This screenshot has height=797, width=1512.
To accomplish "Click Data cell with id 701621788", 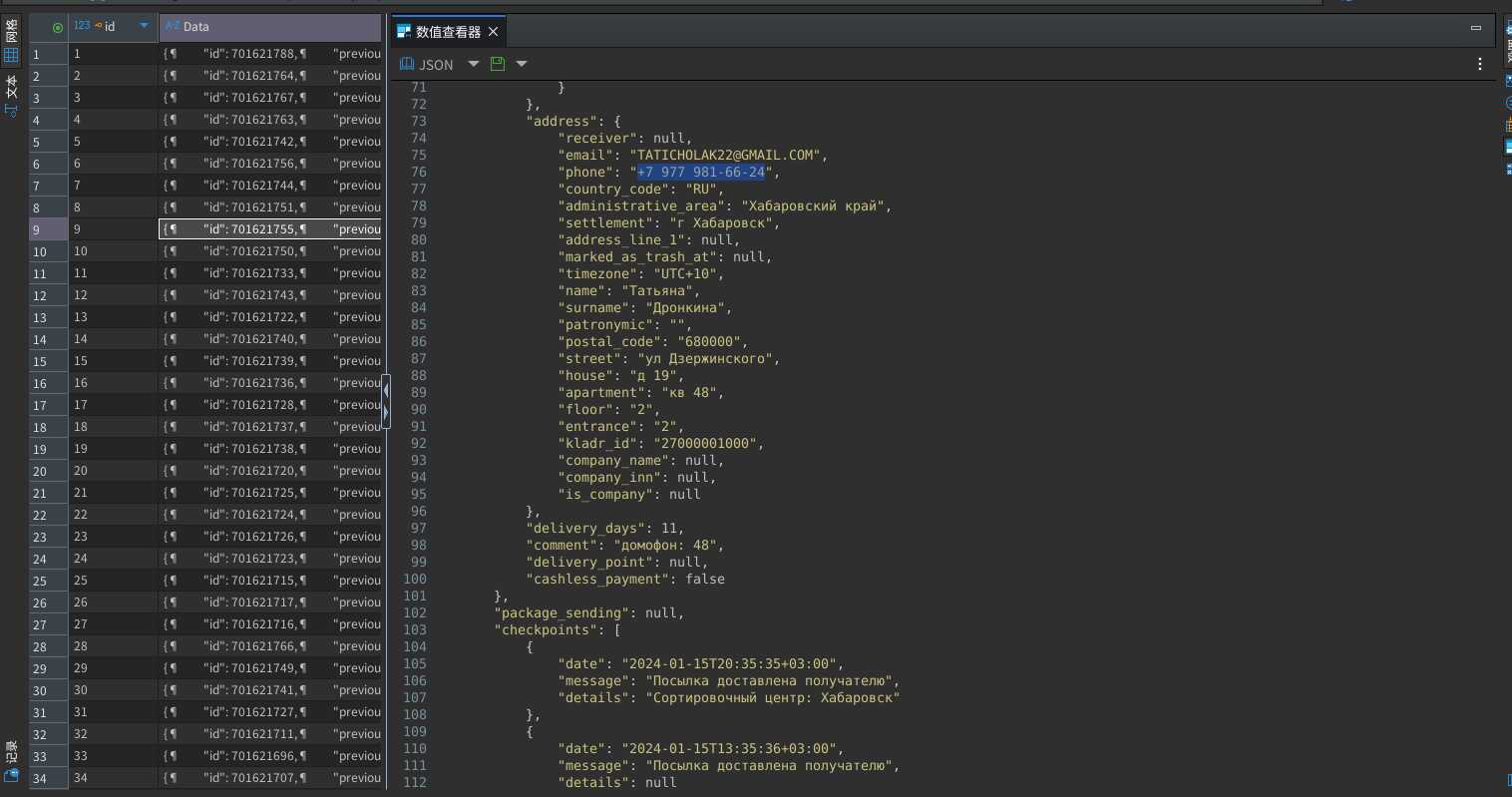I will (x=271, y=54).
